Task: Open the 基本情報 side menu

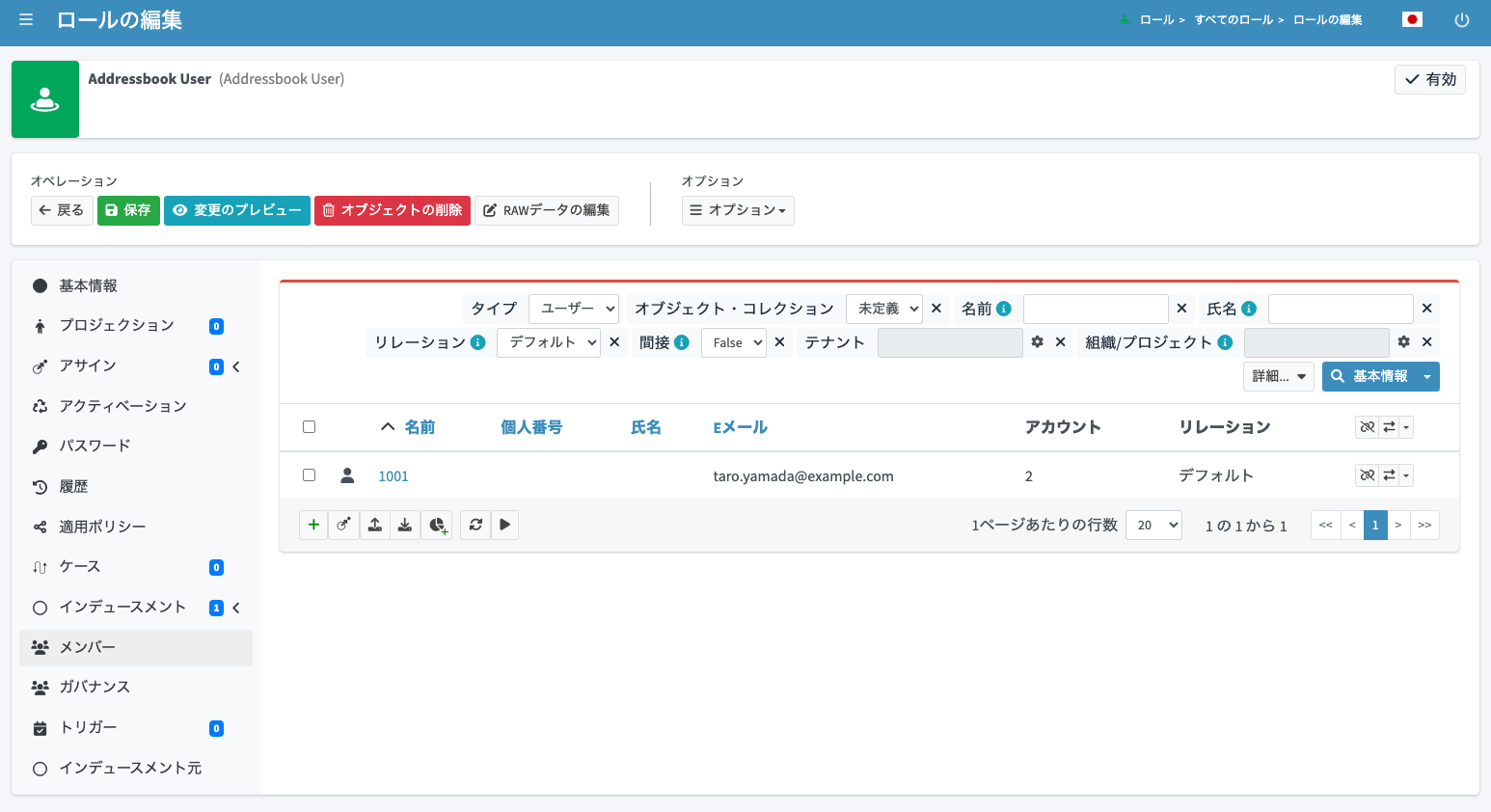Action: point(136,285)
